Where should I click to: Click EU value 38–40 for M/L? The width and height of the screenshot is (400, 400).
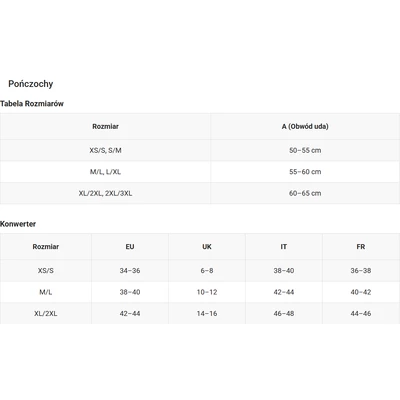tap(130, 292)
